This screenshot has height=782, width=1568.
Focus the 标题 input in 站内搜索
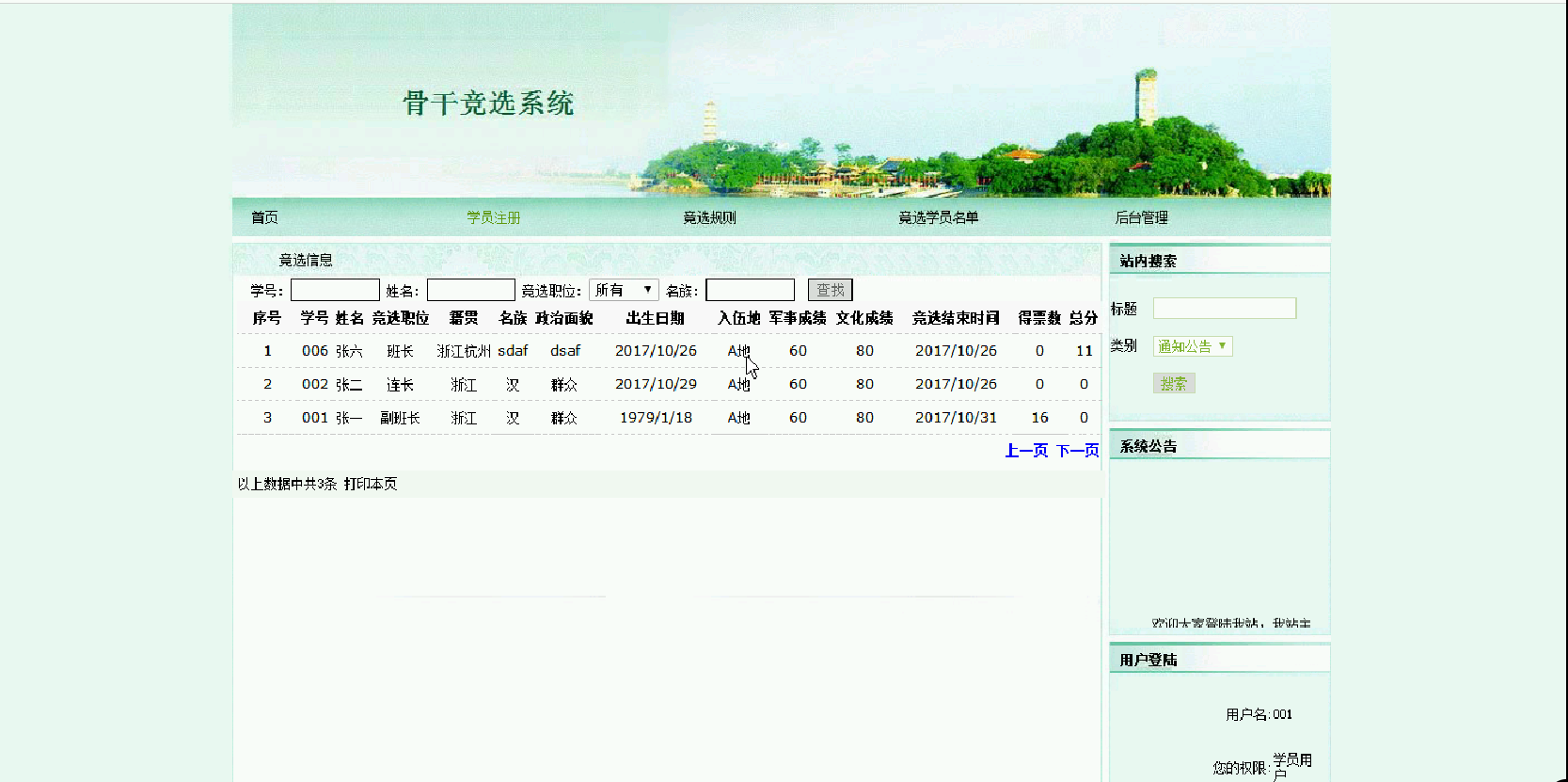(1225, 309)
